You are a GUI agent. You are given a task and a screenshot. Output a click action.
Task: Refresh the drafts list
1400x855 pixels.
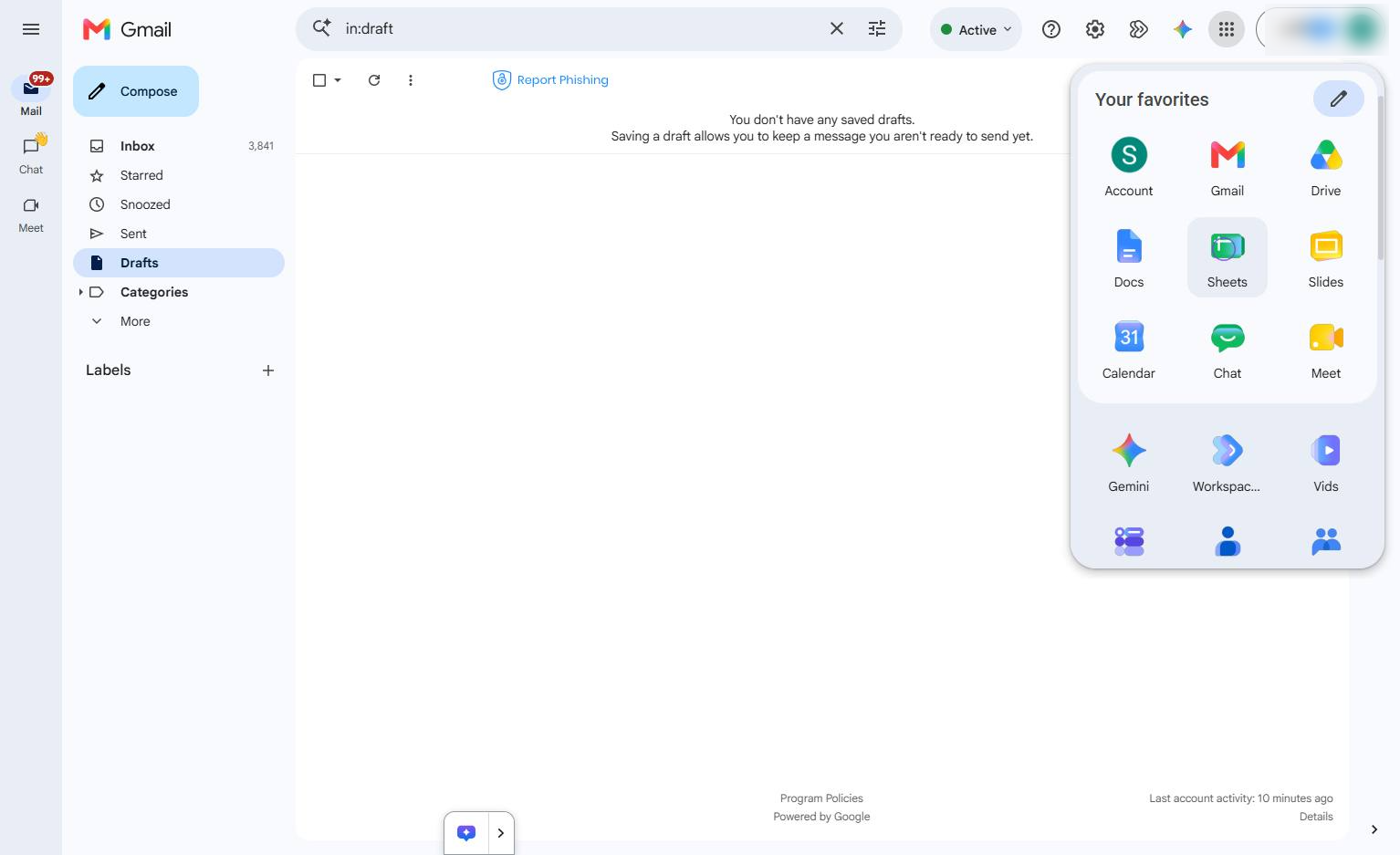coord(374,80)
